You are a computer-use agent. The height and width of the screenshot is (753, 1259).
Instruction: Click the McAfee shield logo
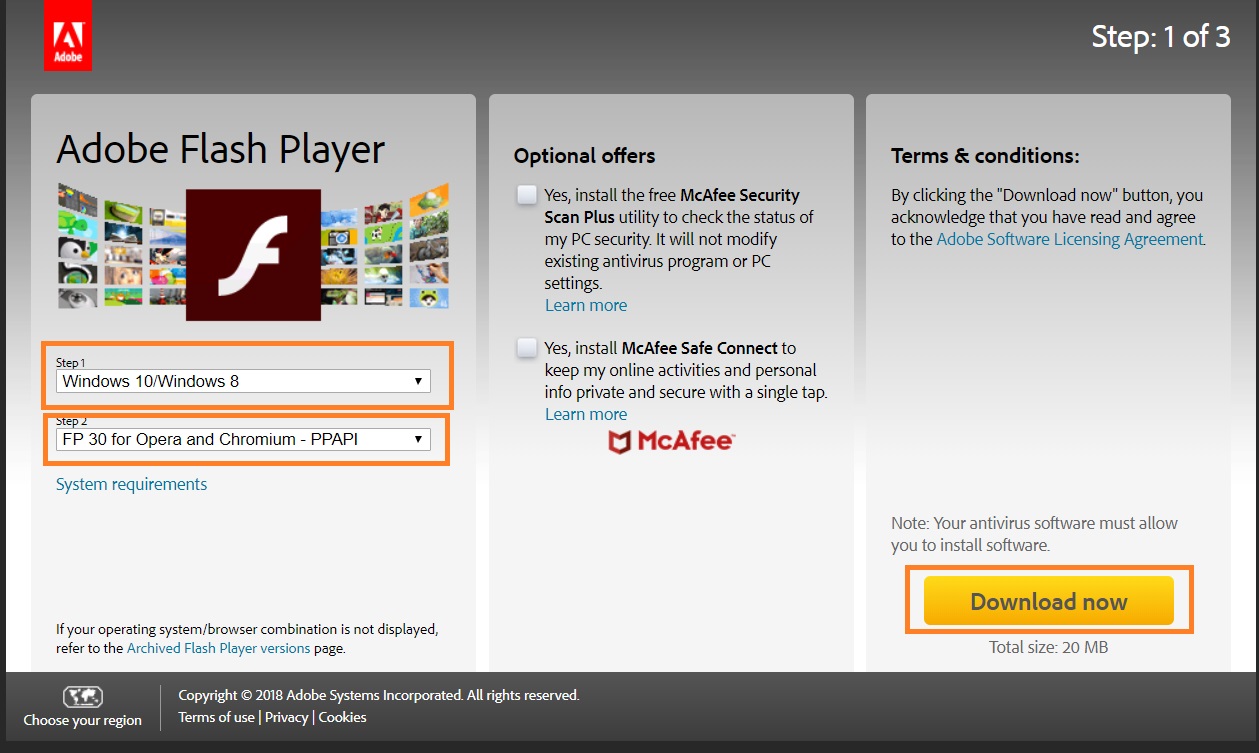[620, 441]
